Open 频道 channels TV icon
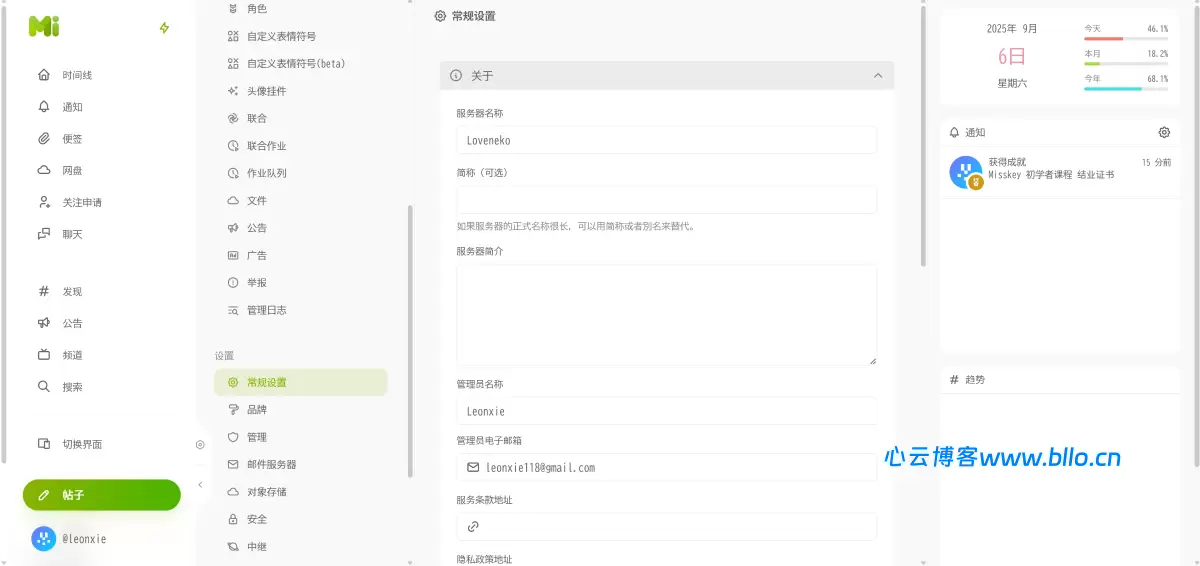The height and width of the screenshot is (566, 1200). [44, 355]
